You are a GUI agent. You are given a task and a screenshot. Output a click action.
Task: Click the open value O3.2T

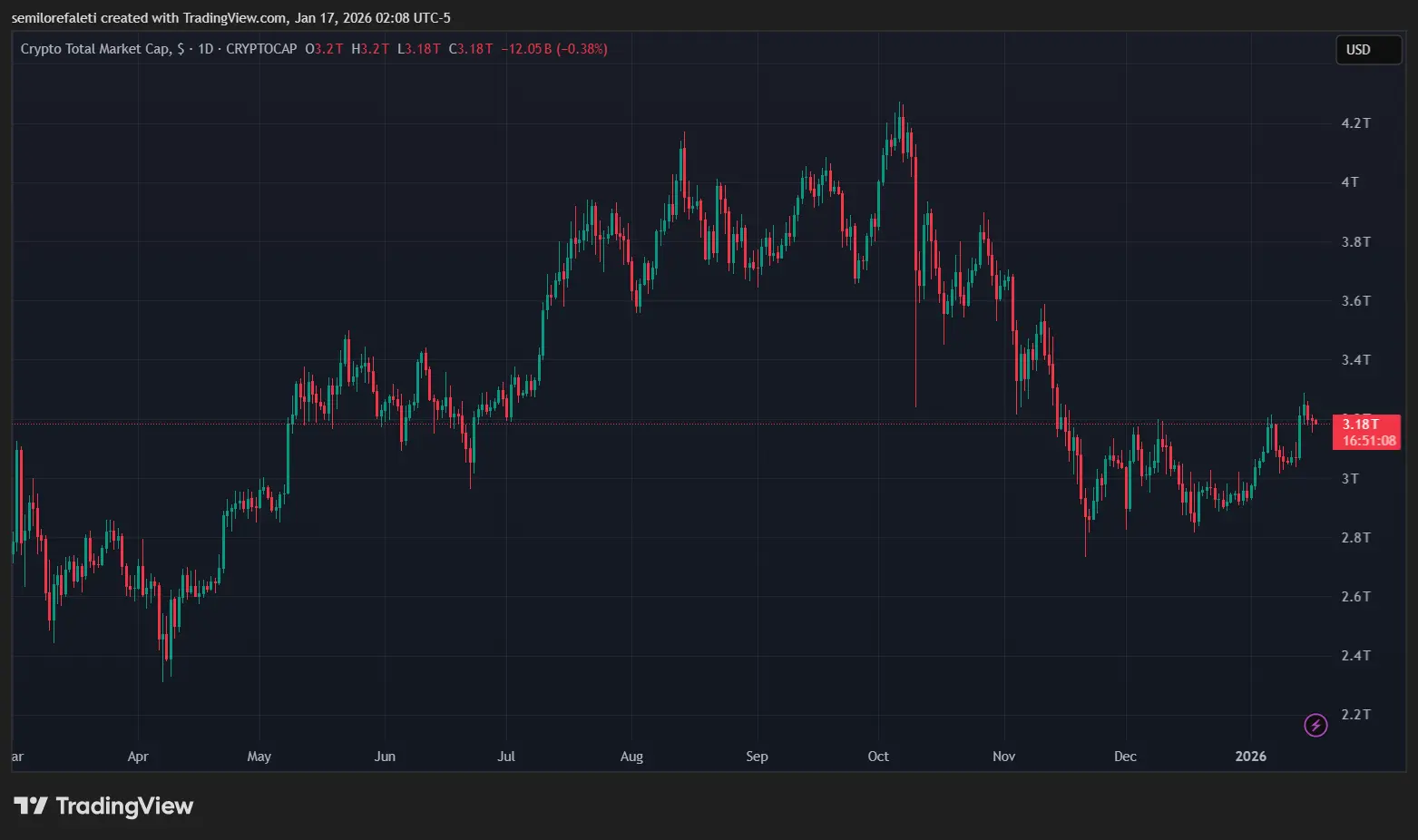click(x=324, y=49)
